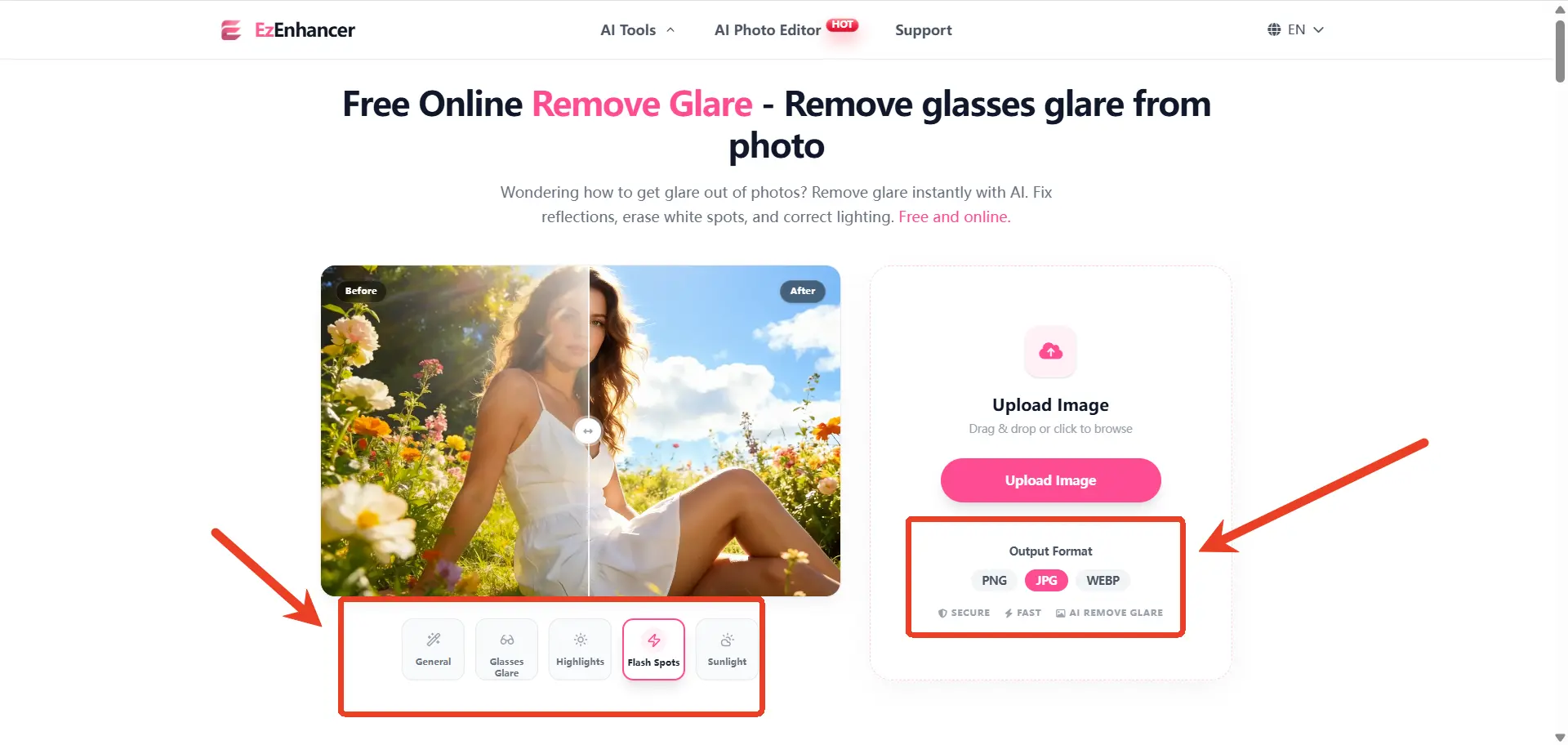The height and width of the screenshot is (745, 1568).
Task: Click the pink Upload Image button
Action: coord(1050,480)
